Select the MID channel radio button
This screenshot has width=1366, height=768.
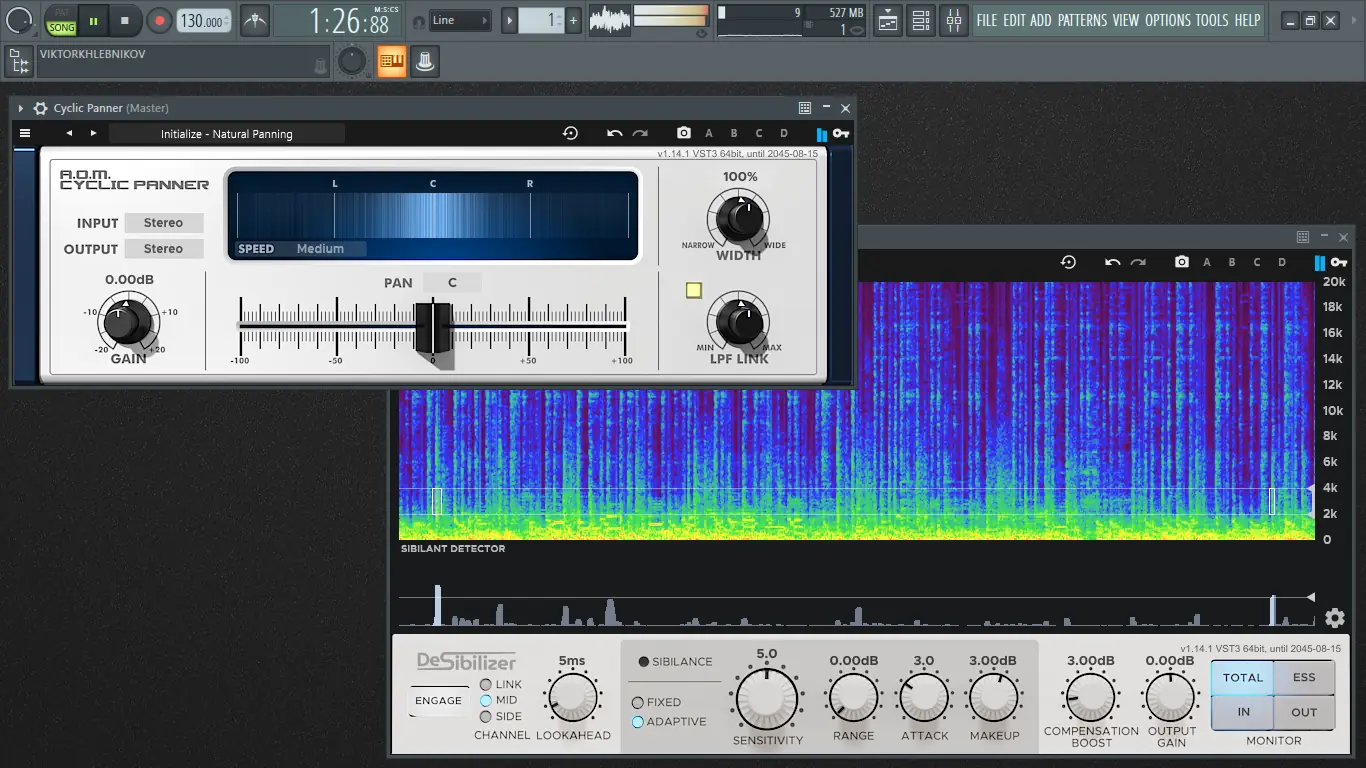coord(486,700)
